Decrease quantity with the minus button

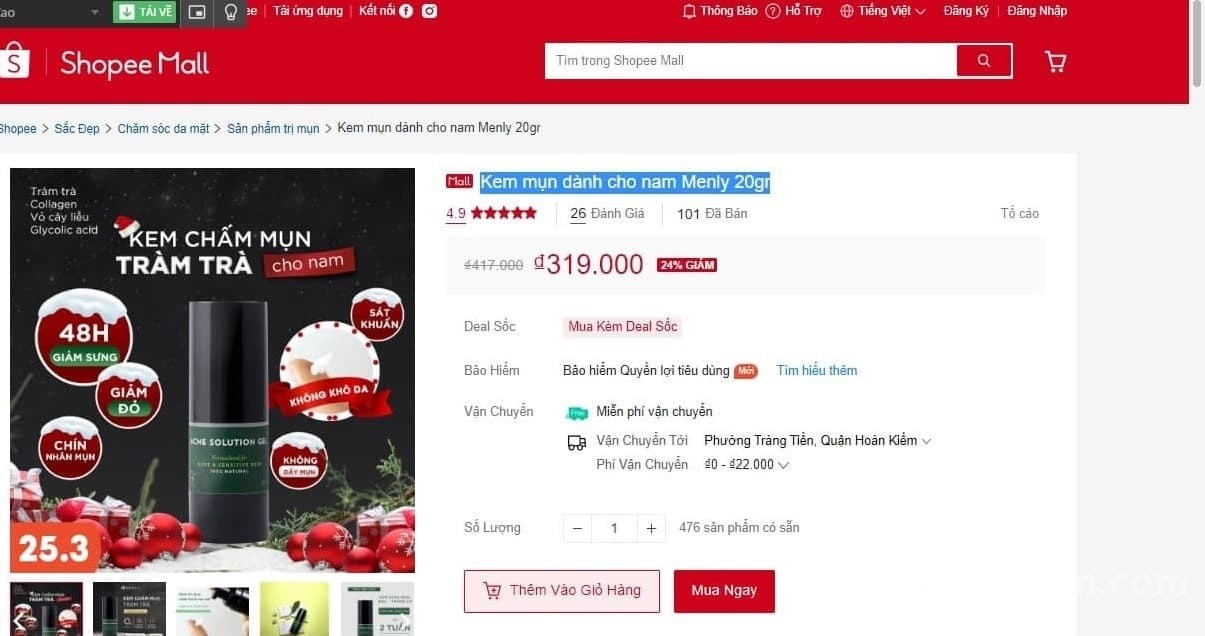click(x=577, y=528)
